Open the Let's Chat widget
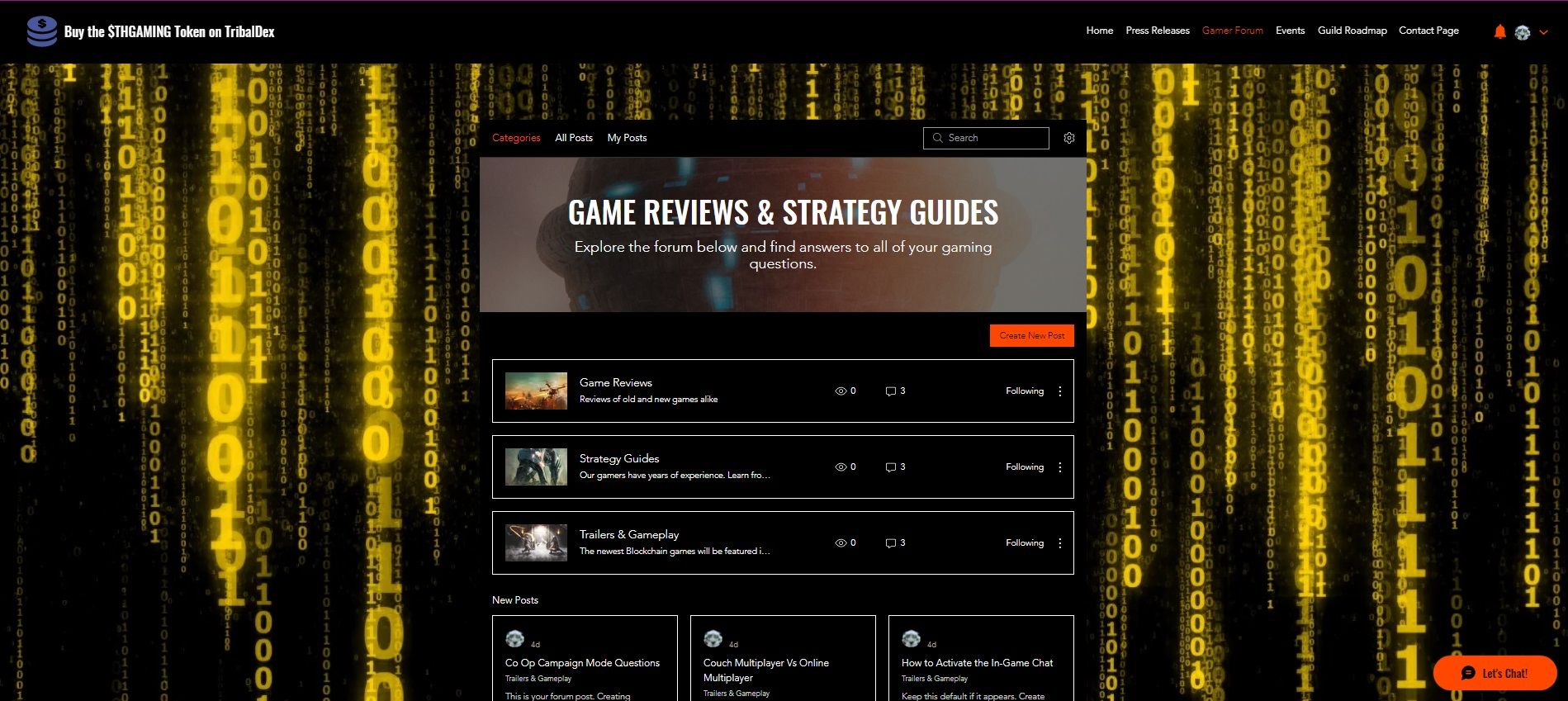1568x701 pixels. (1495, 673)
